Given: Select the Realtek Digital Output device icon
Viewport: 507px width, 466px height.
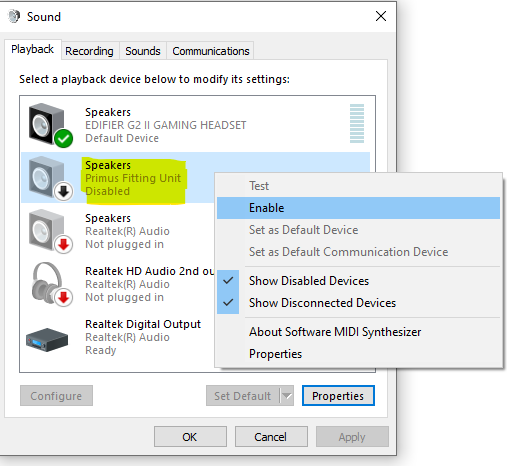Looking at the screenshot, I should (47, 339).
